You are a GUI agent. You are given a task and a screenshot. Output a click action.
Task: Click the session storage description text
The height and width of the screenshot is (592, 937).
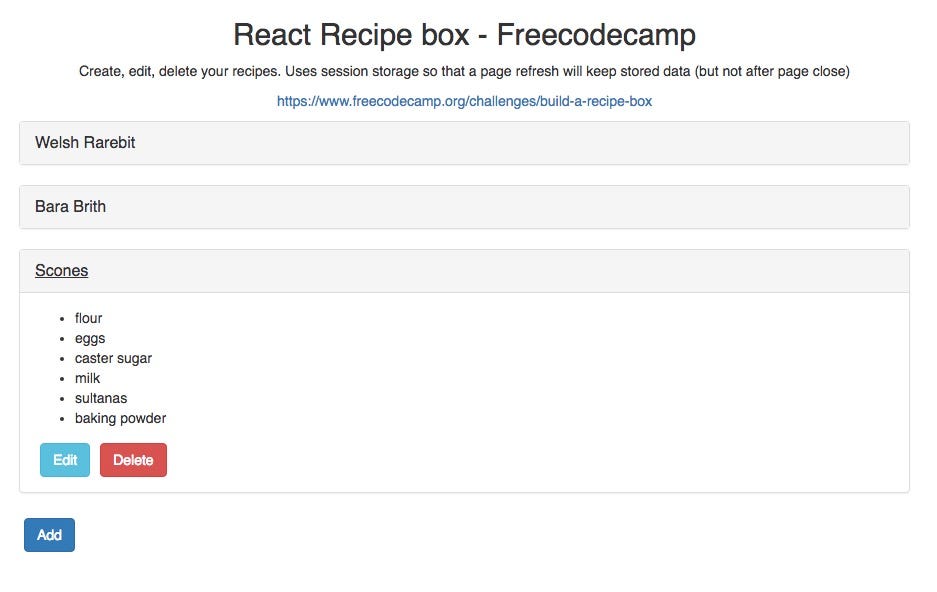464,71
